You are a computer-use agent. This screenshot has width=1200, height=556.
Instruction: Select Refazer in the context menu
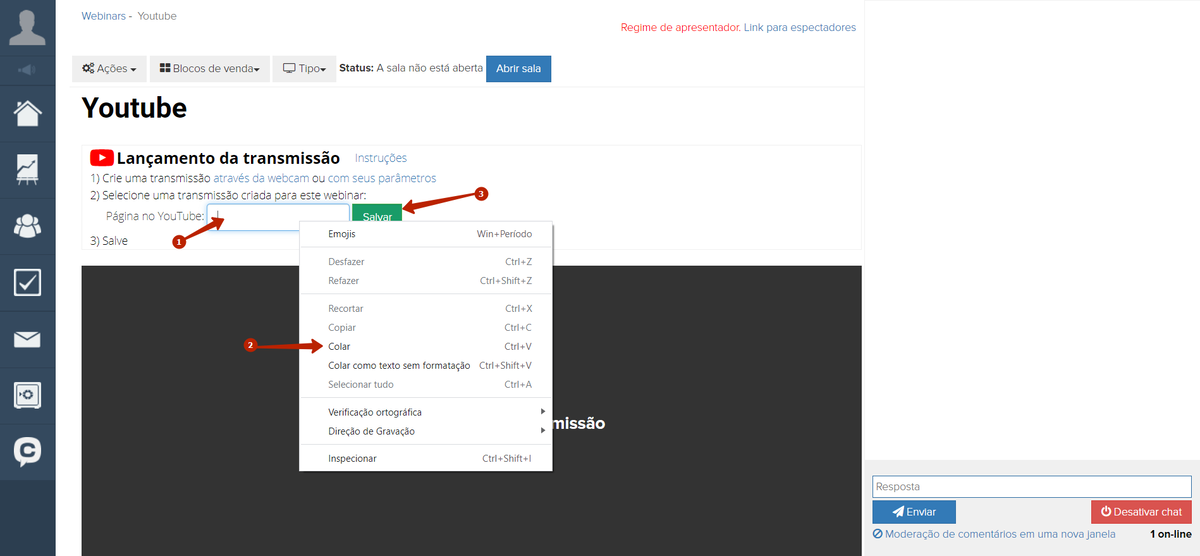point(426,281)
